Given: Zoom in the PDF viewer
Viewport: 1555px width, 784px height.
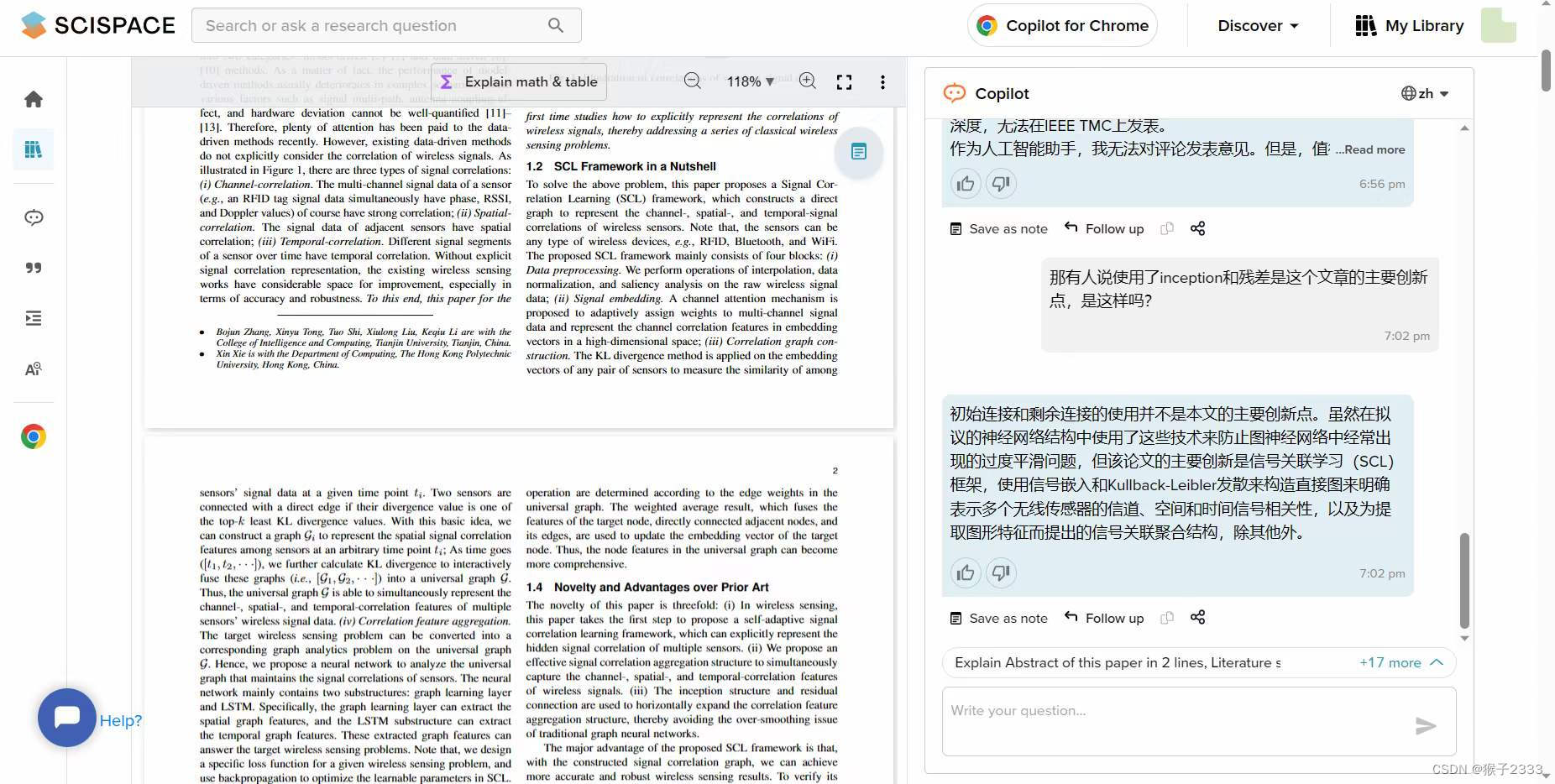Looking at the screenshot, I should tap(808, 81).
